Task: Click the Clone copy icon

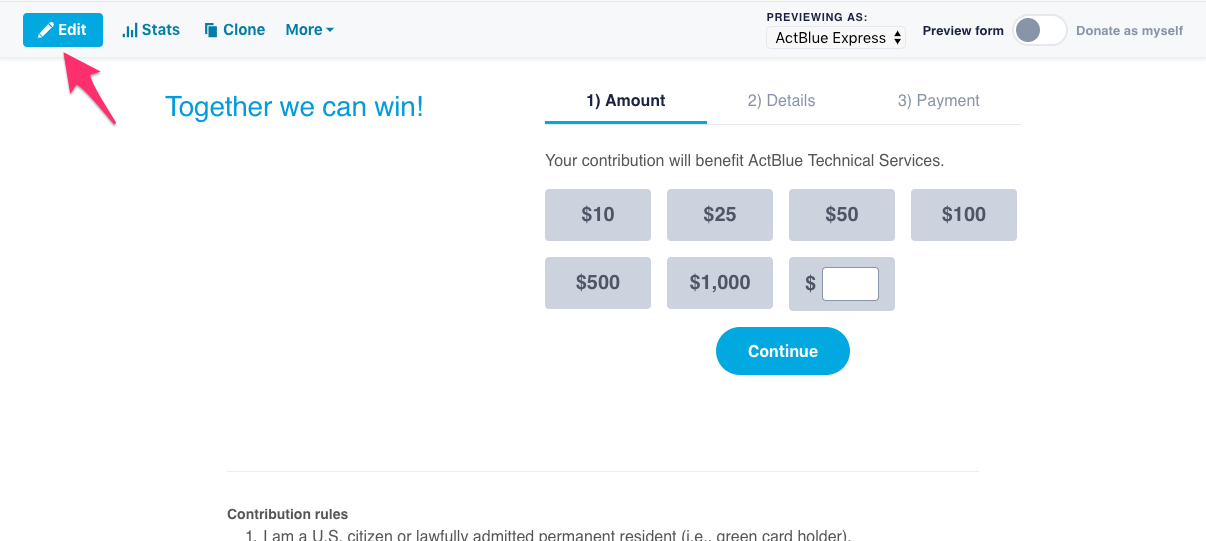Action: pos(211,30)
